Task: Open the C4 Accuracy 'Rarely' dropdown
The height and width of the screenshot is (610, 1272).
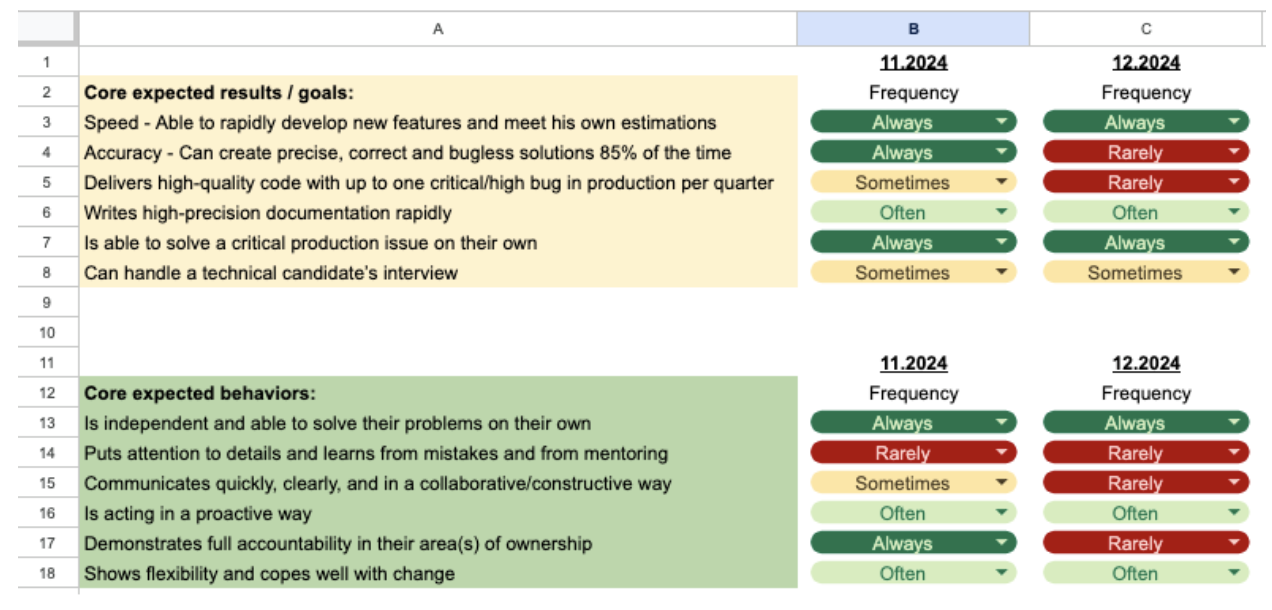Action: [1146, 152]
